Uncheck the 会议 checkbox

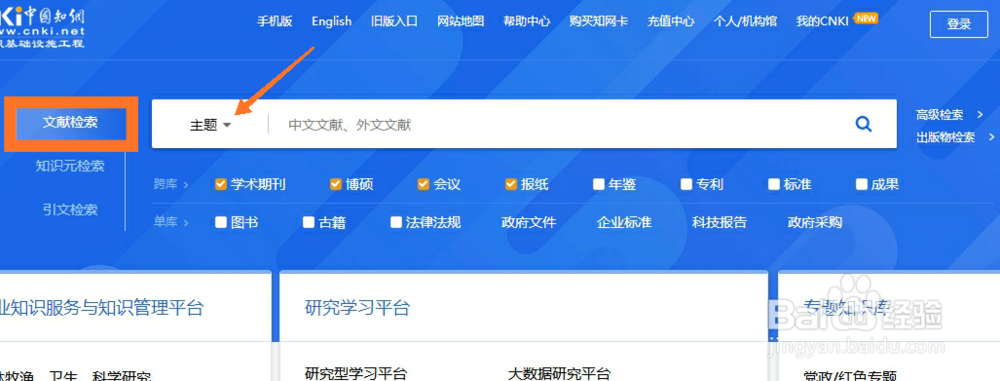[x=423, y=184]
